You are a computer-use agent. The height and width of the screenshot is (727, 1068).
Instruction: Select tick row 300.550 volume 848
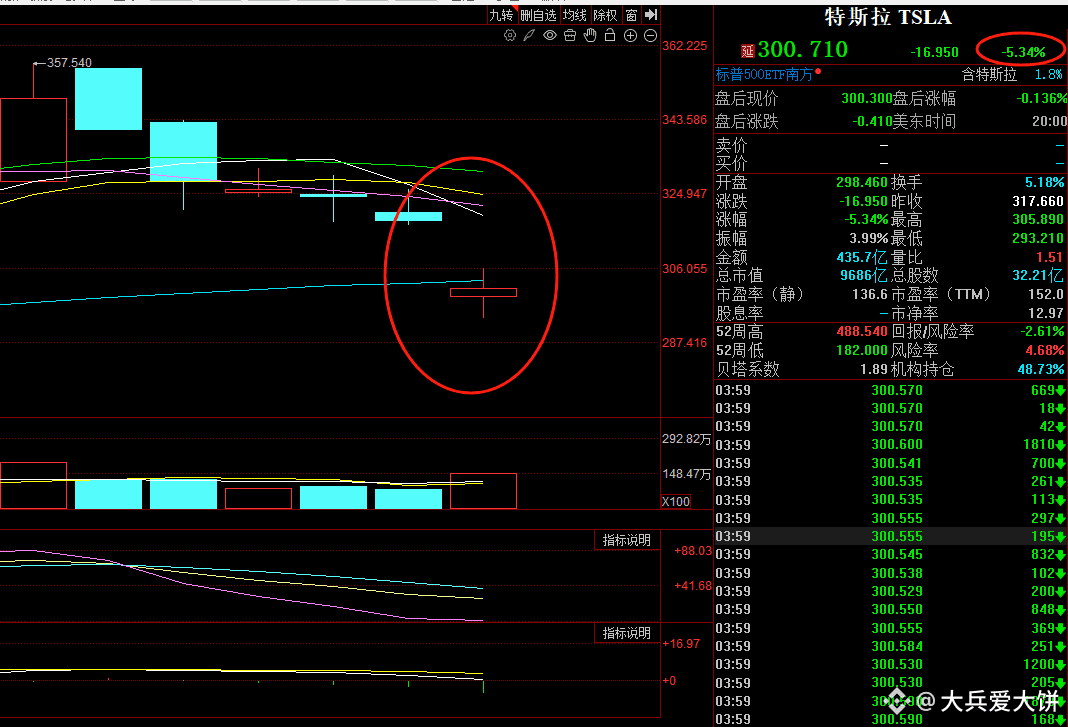point(890,610)
